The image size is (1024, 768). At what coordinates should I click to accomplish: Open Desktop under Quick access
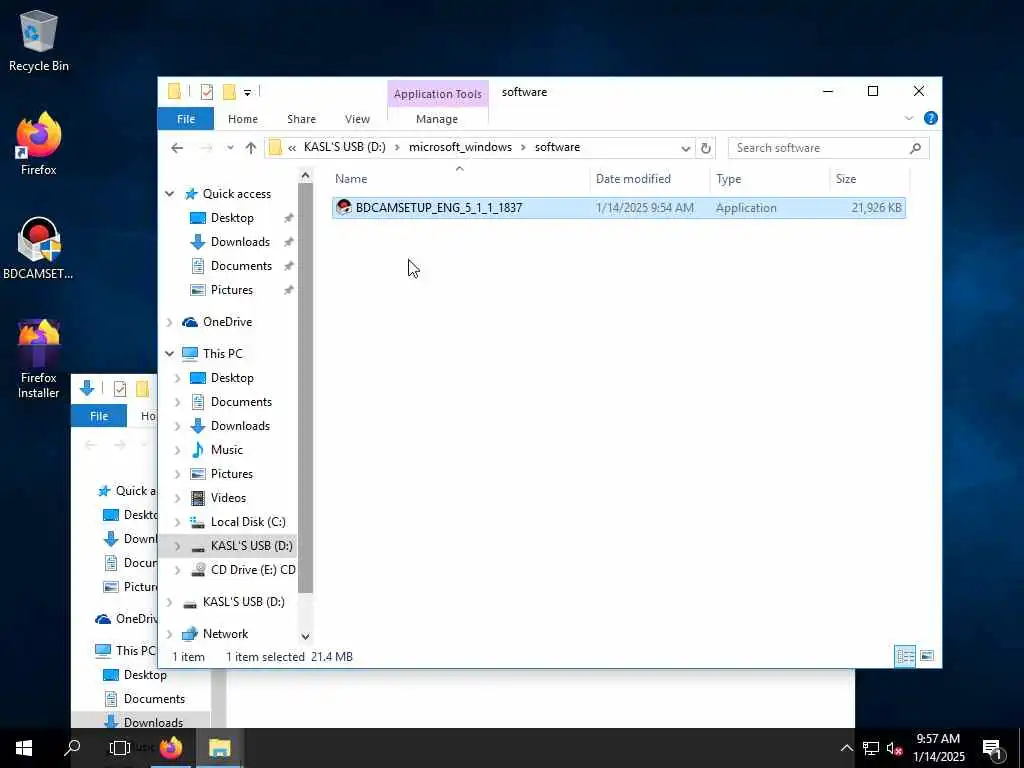[232, 218]
